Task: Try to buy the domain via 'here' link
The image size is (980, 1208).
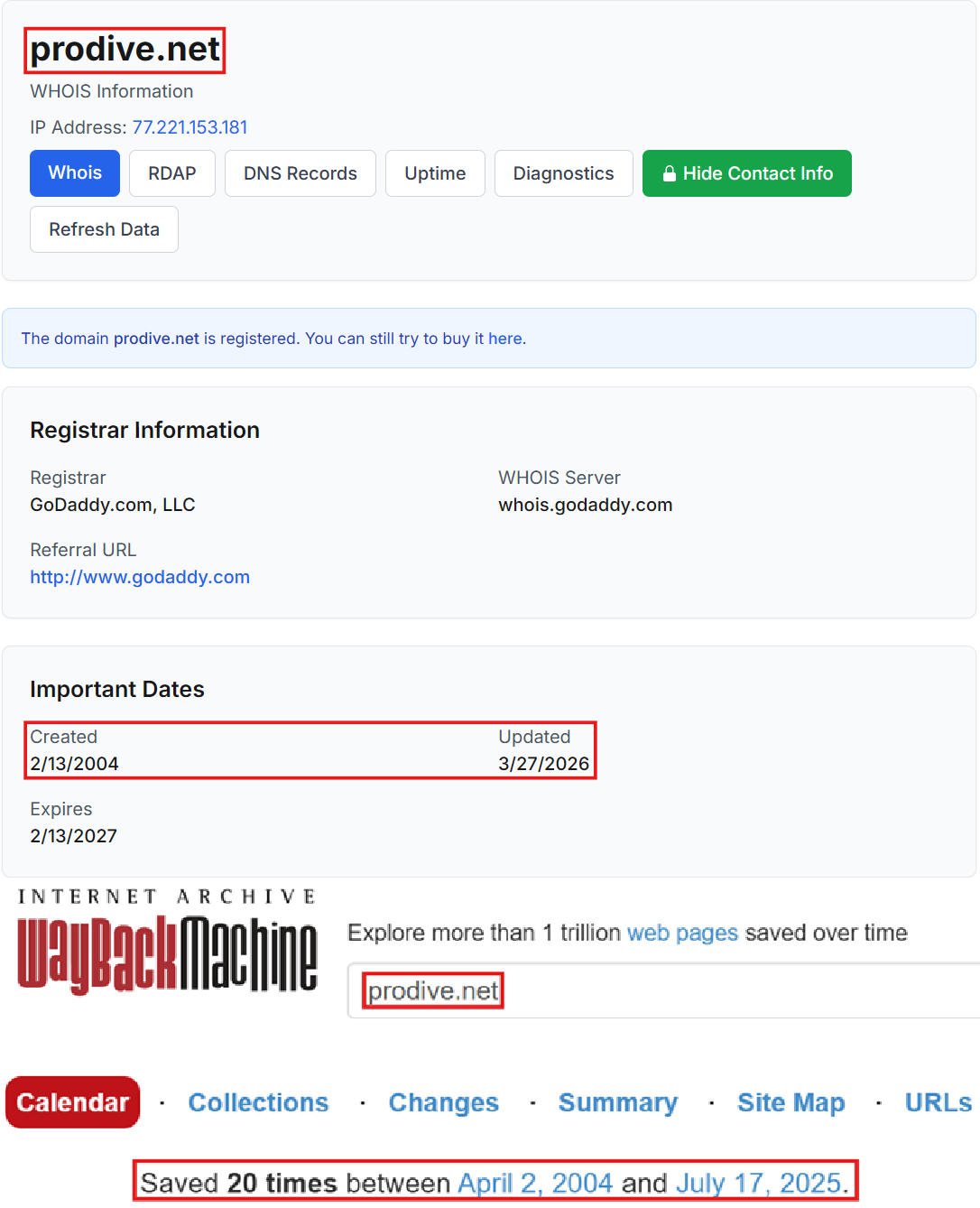Action: tap(505, 338)
